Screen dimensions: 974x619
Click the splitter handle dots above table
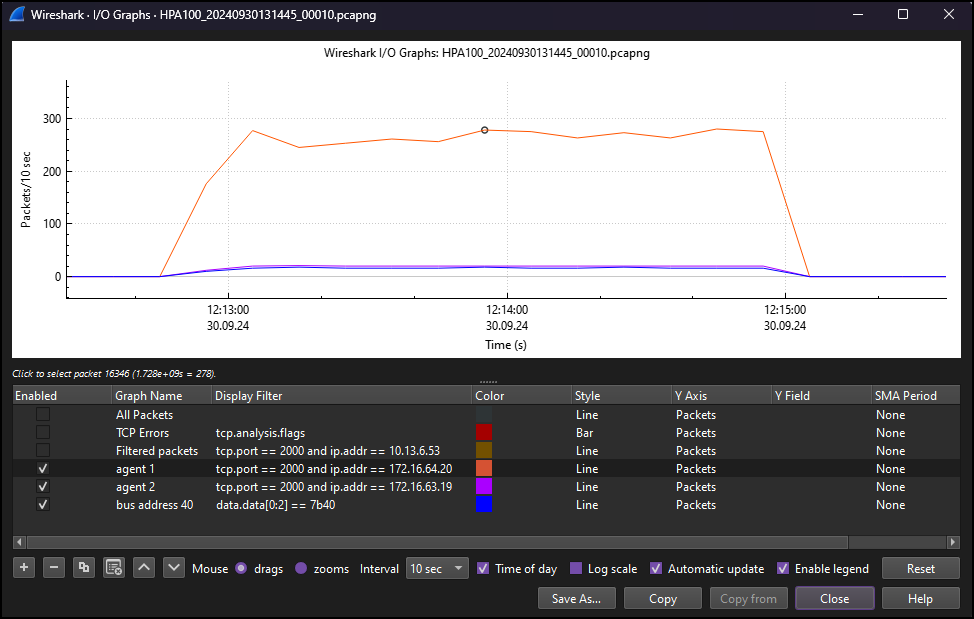pos(488,382)
